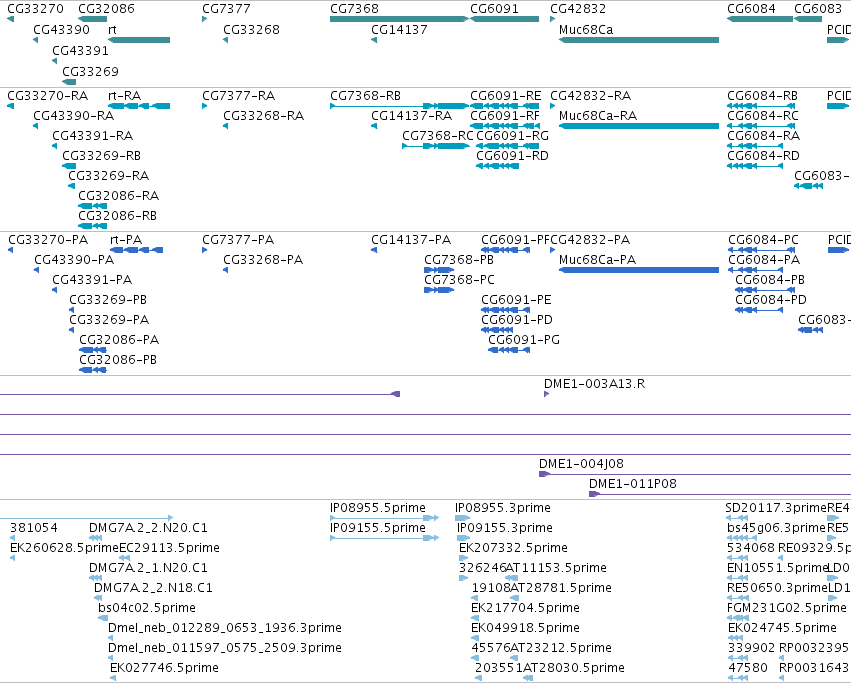Click the CG33268 gene label
The height and width of the screenshot is (683, 851).
pos(251,29)
